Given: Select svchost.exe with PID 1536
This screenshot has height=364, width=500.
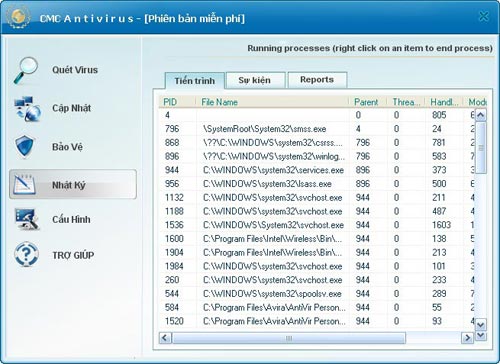Looking at the screenshot, I should pos(317,225).
